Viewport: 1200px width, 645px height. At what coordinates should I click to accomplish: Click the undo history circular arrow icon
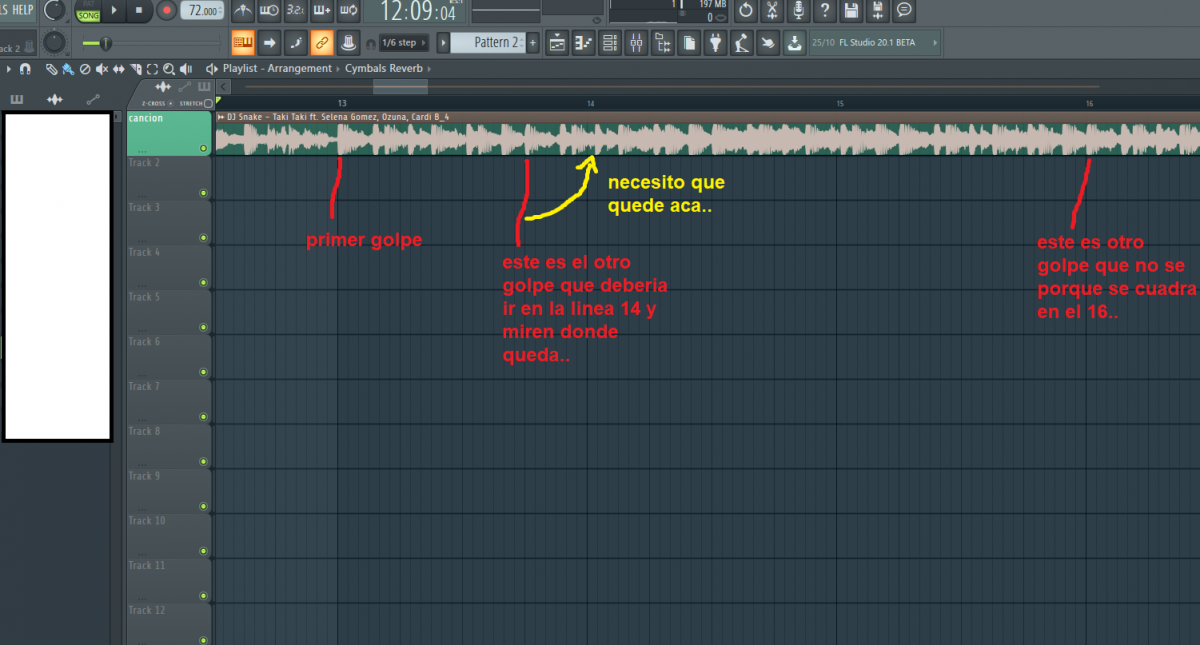tap(746, 11)
